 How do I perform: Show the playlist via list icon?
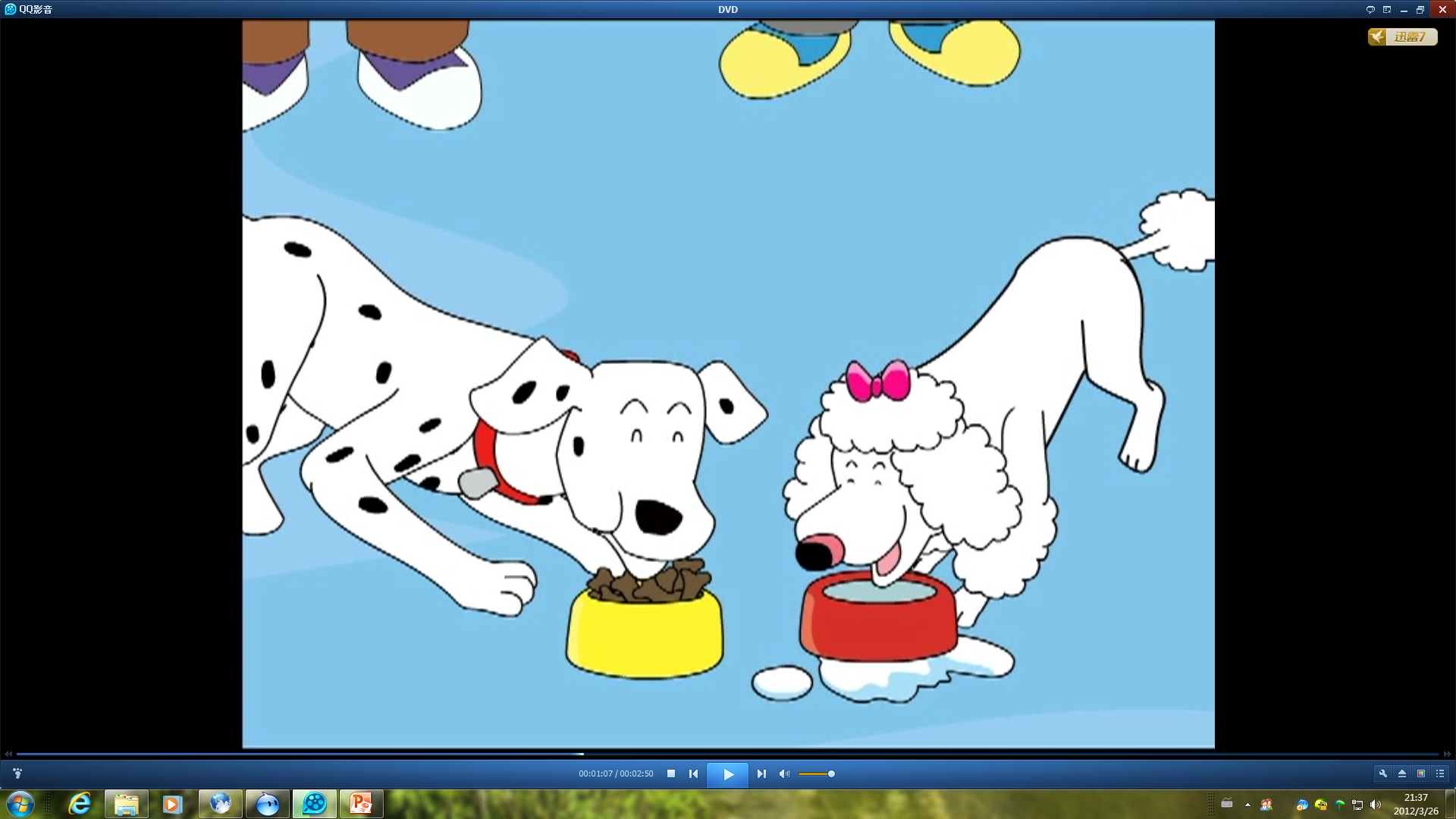1440,773
